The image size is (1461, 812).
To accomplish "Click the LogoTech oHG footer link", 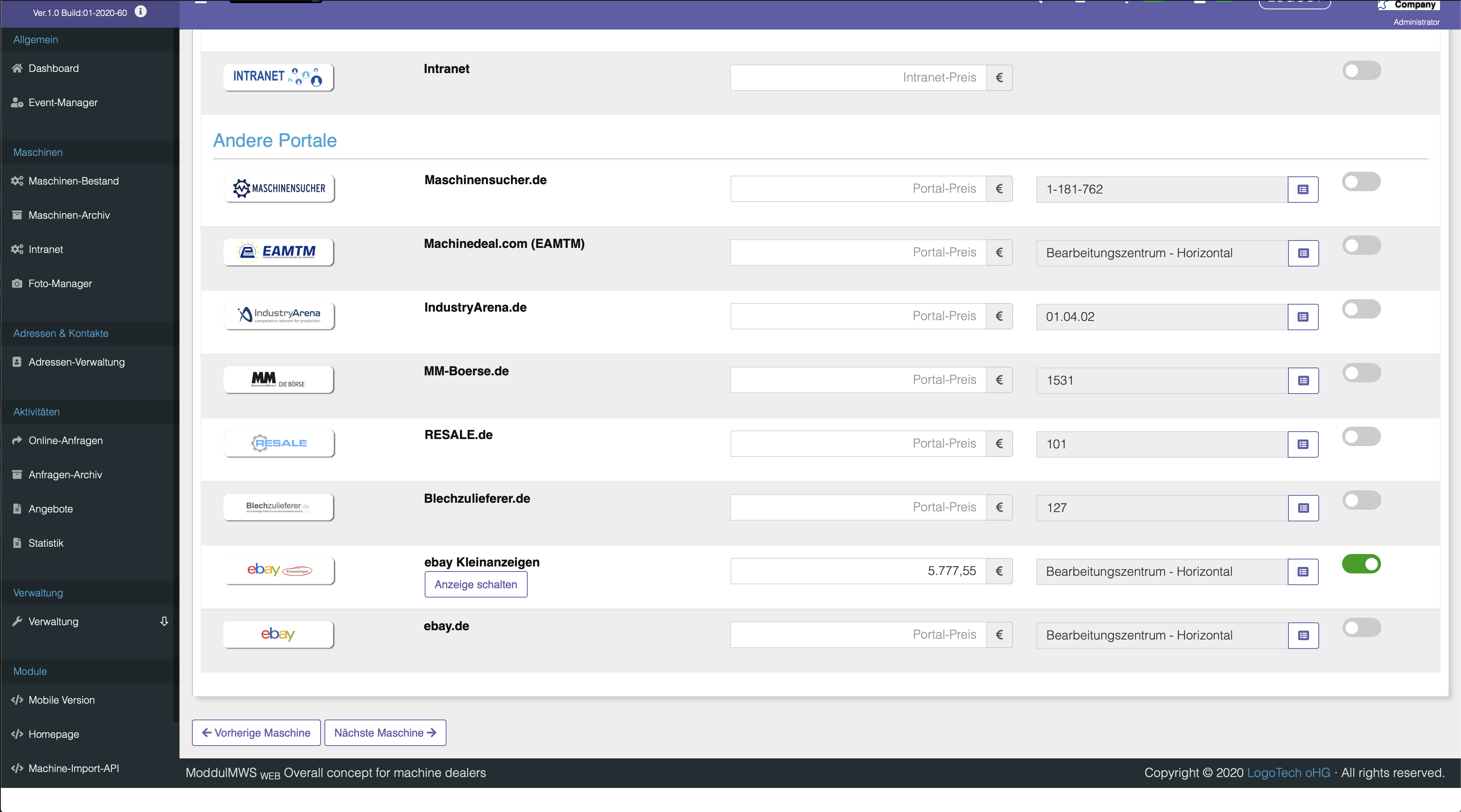I will tap(1288, 772).
